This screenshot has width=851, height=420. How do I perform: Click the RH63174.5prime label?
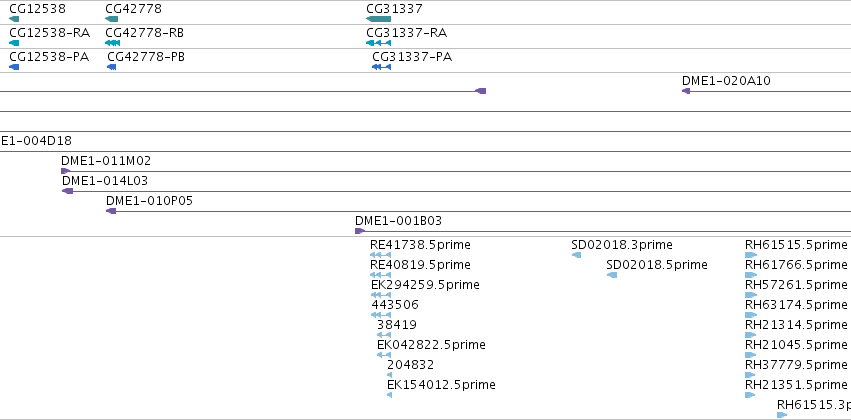pyautogui.click(x=796, y=304)
